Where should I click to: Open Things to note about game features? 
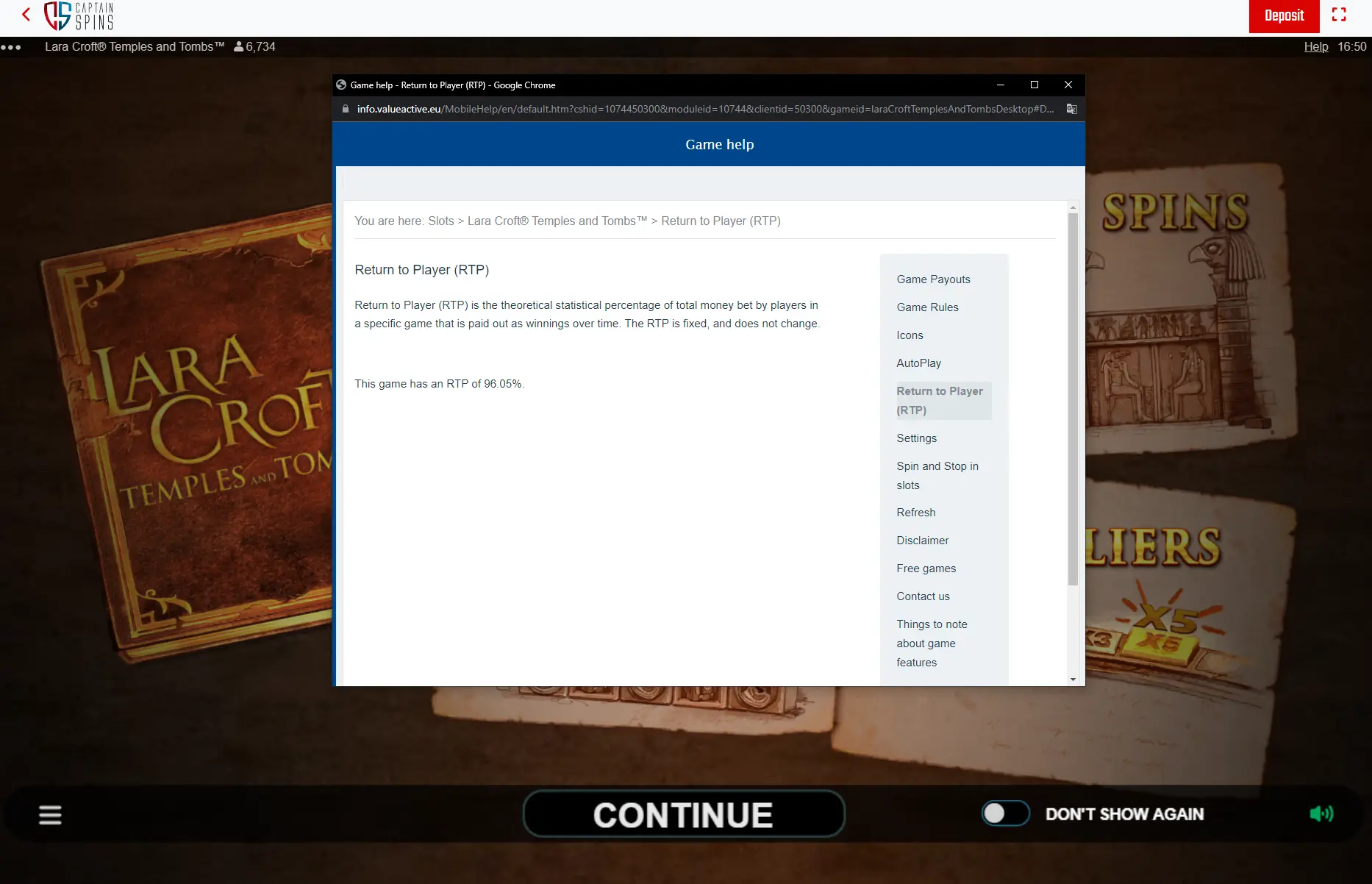click(x=932, y=644)
